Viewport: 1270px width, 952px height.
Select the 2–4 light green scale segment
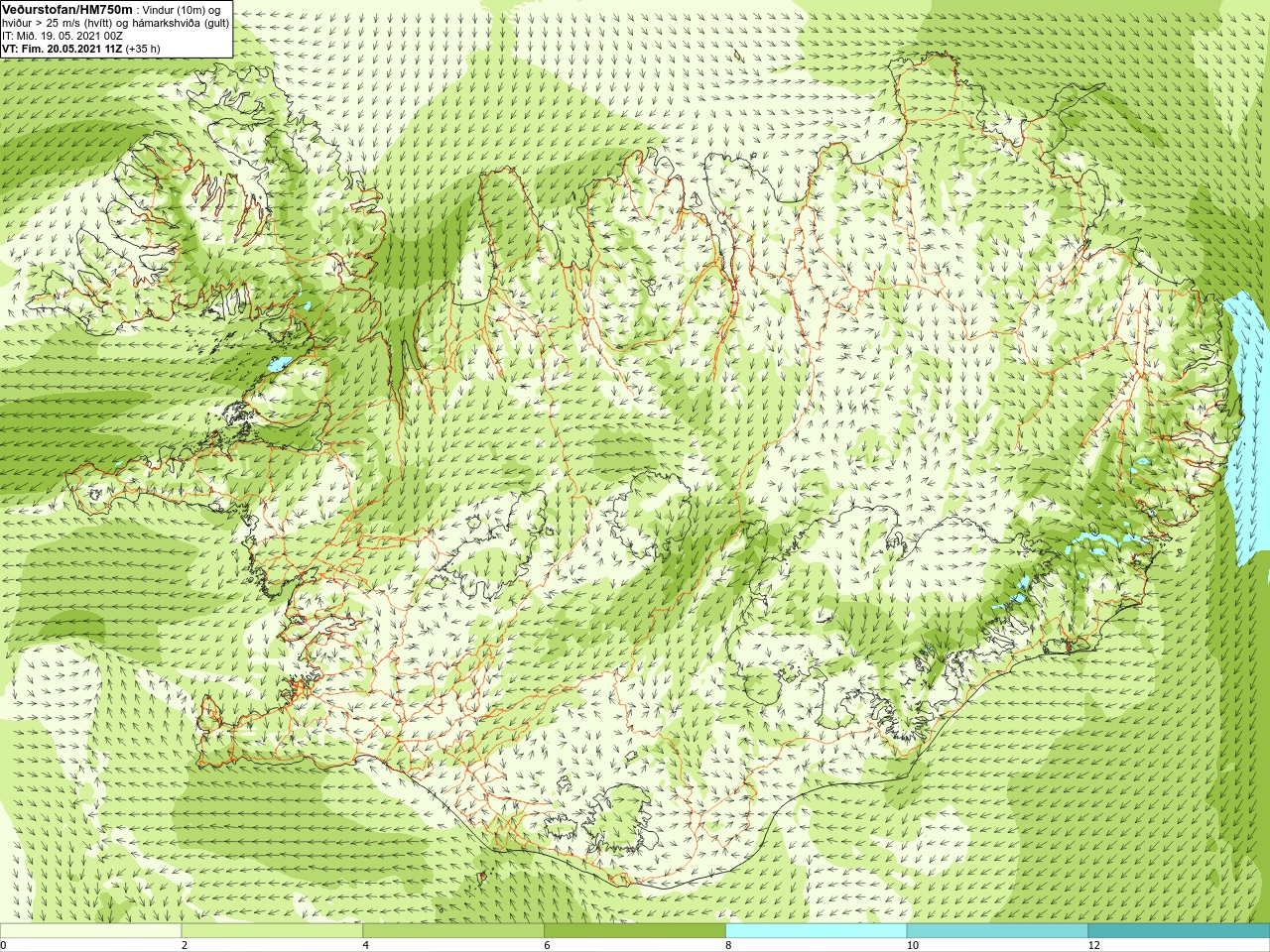pyautogui.click(x=272, y=931)
